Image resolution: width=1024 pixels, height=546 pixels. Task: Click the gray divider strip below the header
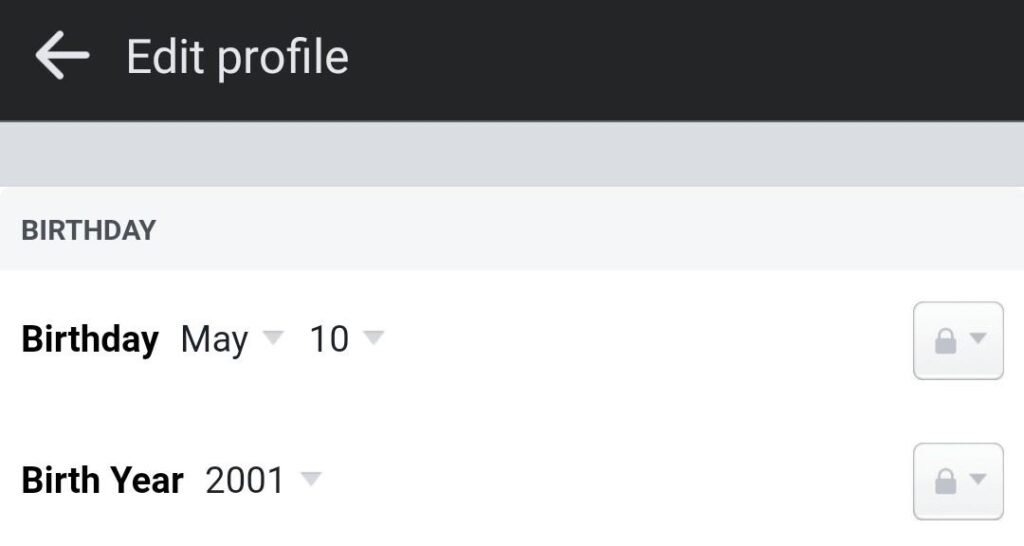click(512, 155)
